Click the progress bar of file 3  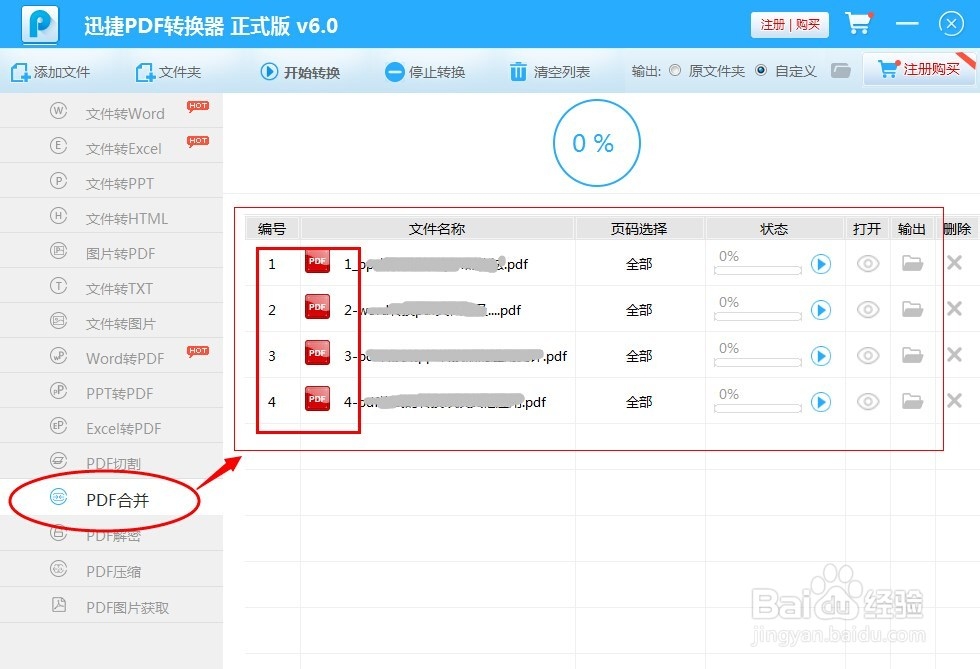pos(758,363)
